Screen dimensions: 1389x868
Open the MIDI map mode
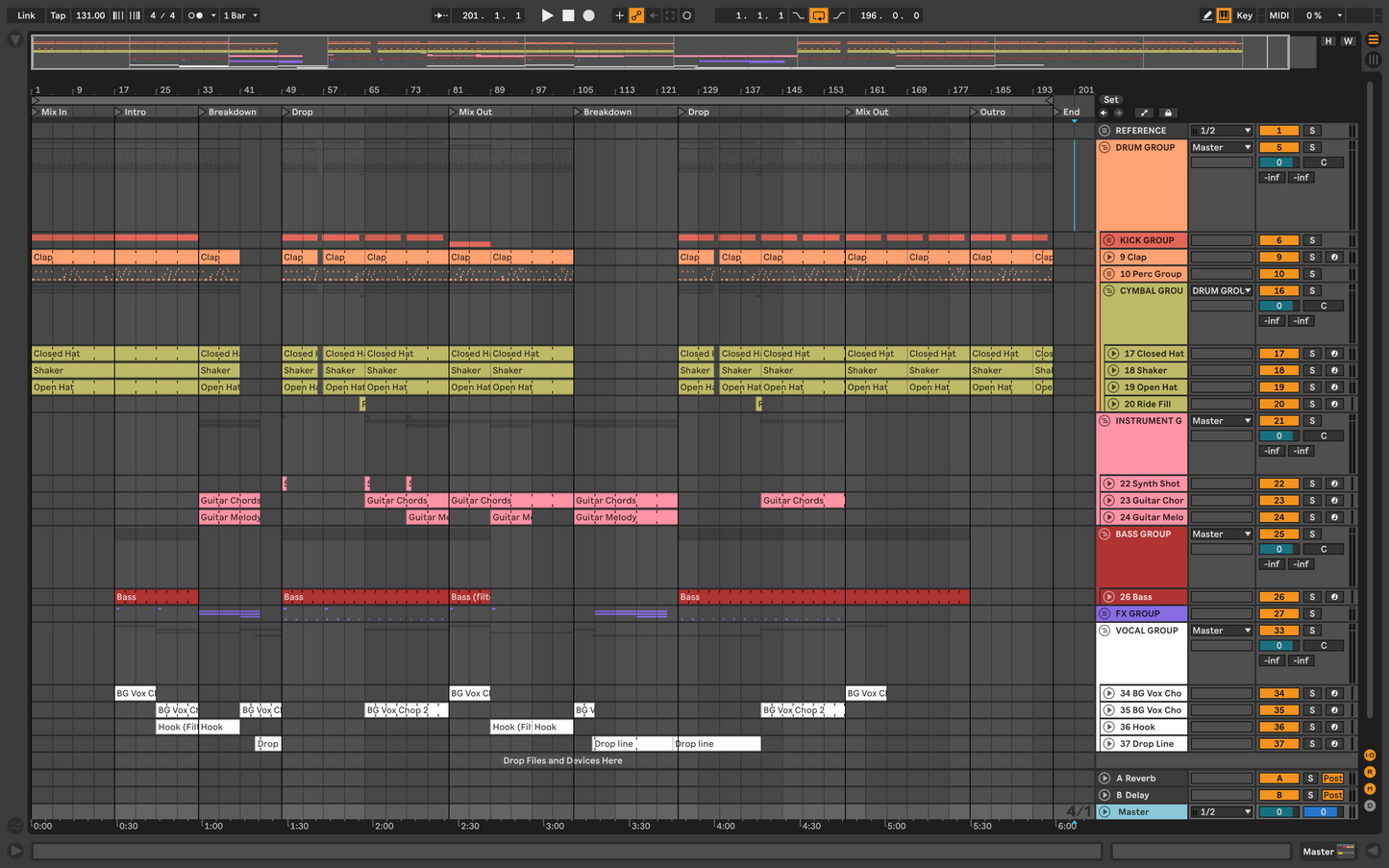click(x=1278, y=15)
